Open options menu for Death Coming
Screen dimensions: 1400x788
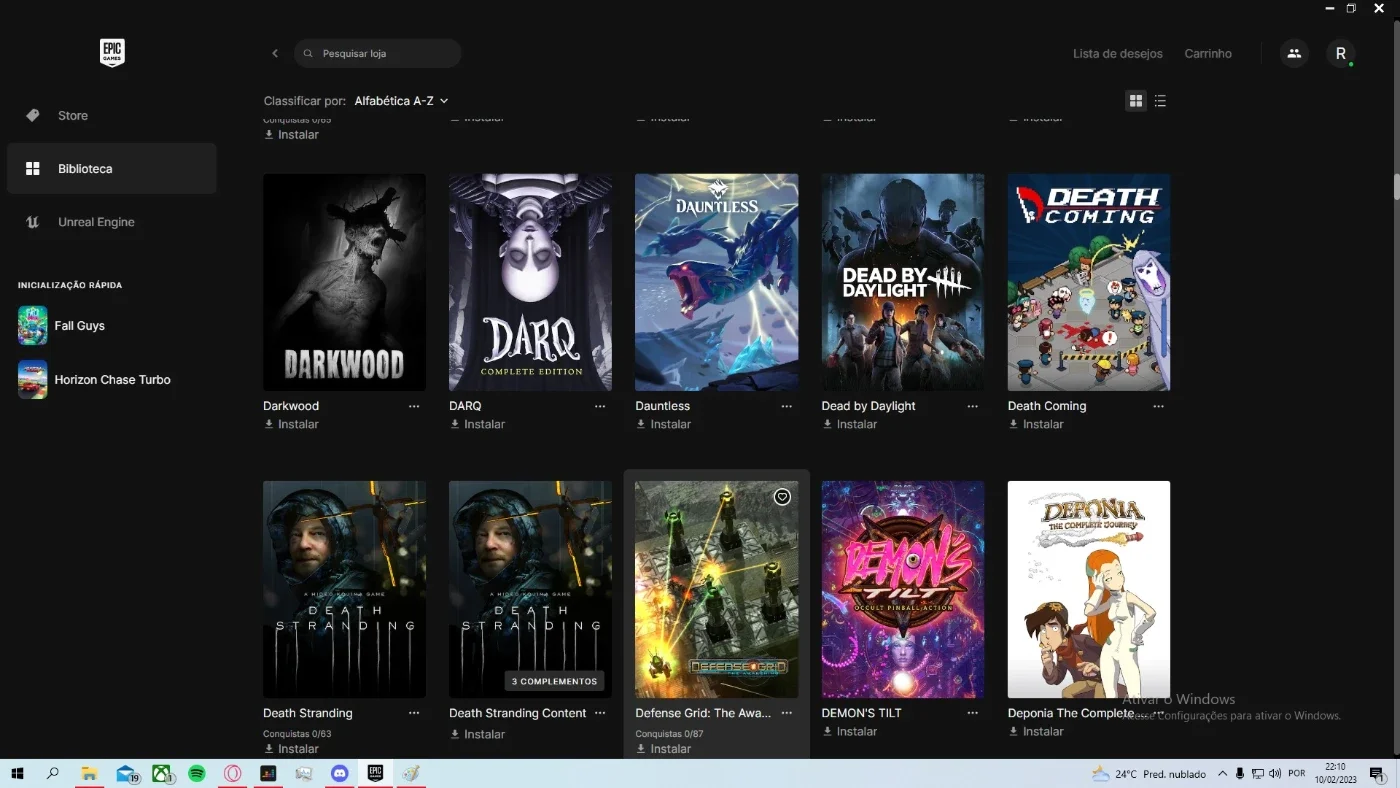pos(1158,406)
